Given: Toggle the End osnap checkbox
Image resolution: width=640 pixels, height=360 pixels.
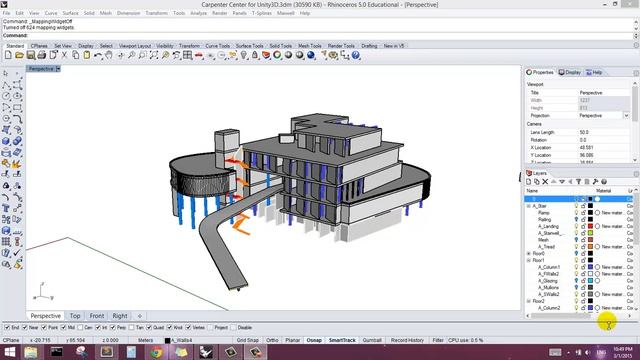Looking at the screenshot, I should coord(7,327).
